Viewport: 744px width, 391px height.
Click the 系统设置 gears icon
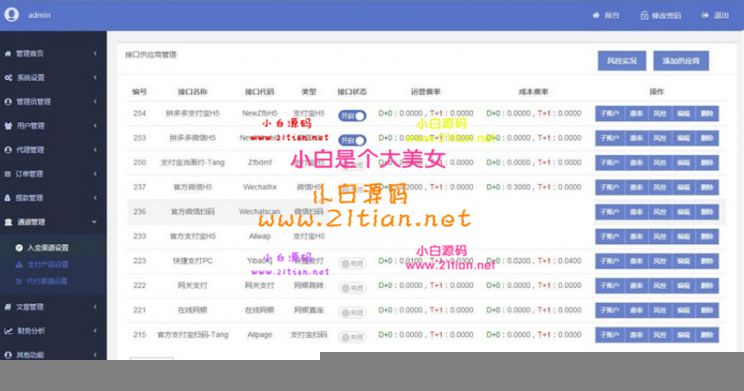click(x=8, y=77)
